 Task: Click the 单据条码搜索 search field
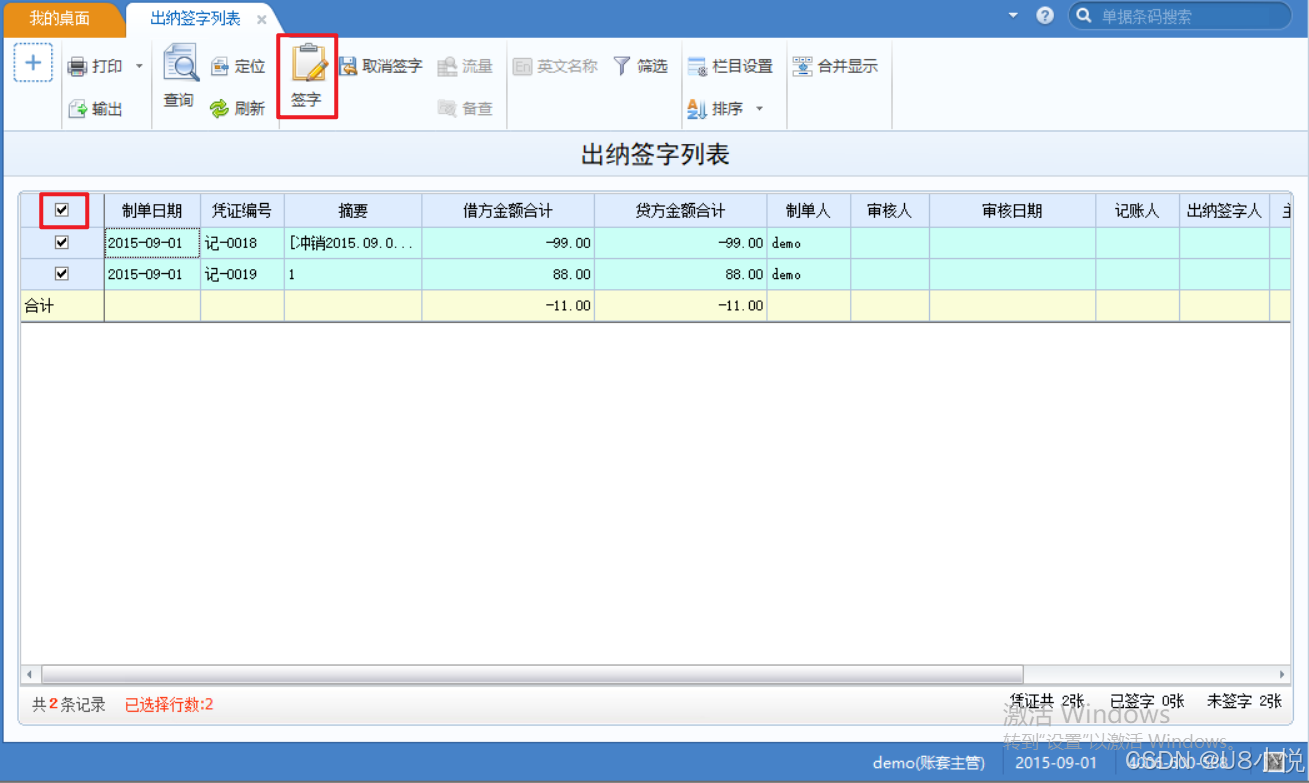1180,16
